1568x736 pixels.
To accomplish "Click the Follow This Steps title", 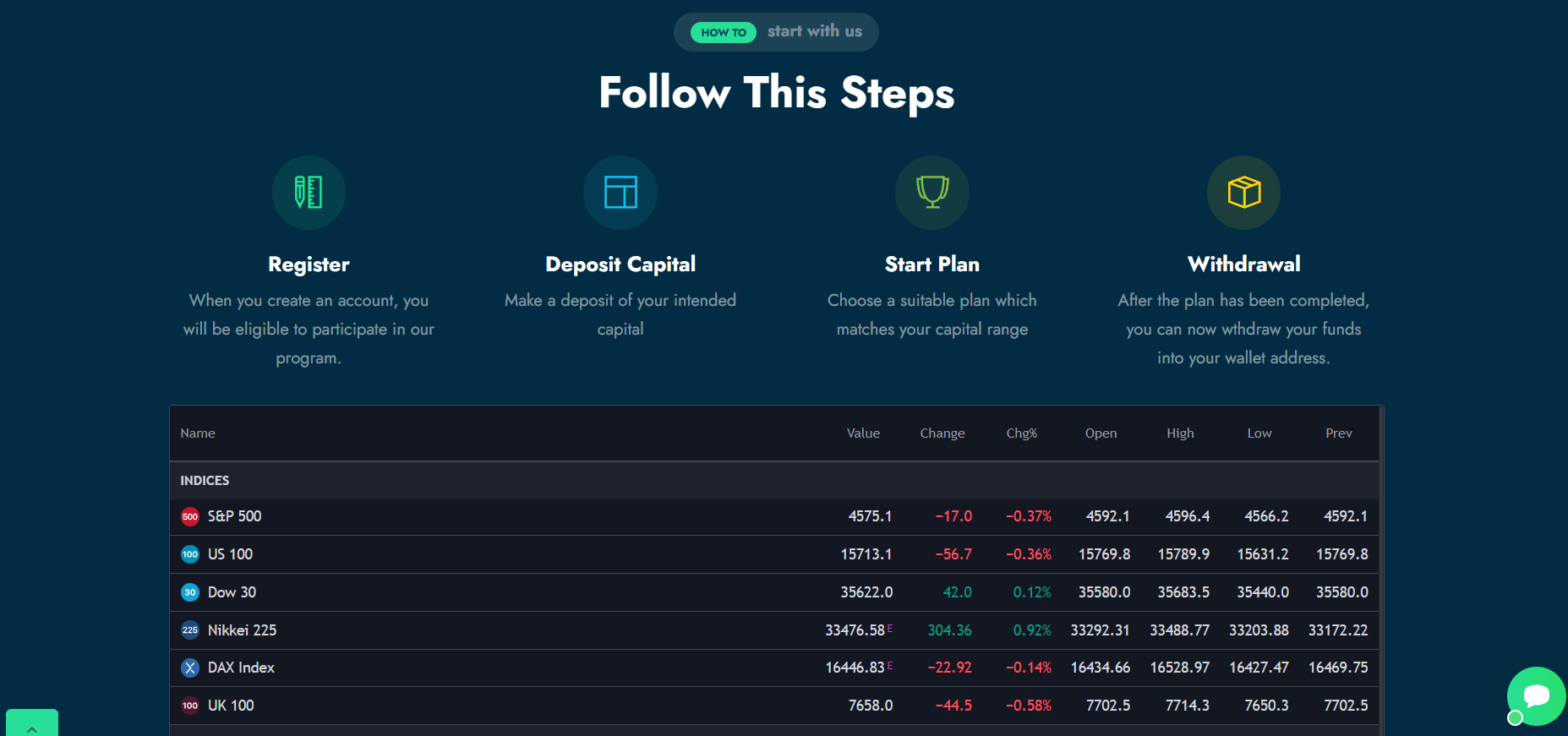I will (777, 93).
